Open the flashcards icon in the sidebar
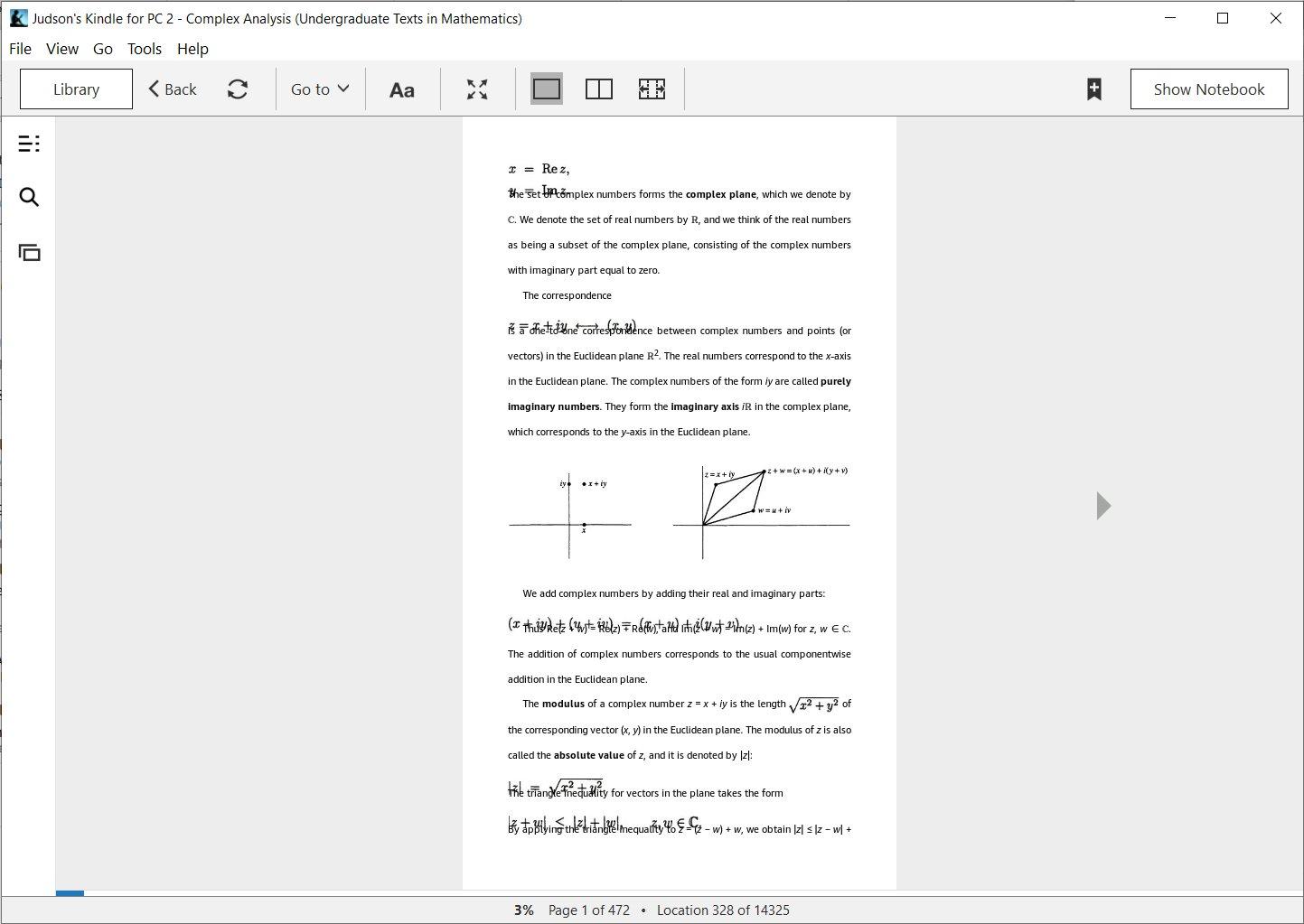The width and height of the screenshot is (1304, 924). pos(29,253)
